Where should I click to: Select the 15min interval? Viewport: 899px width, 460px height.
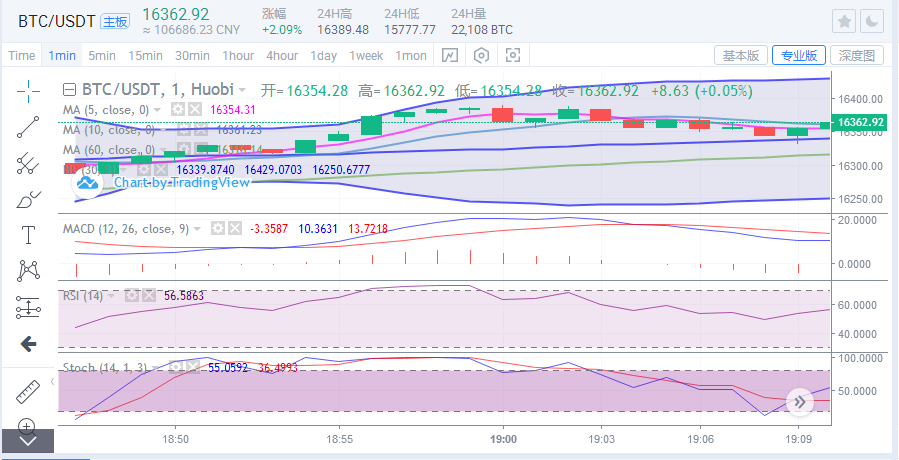click(x=145, y=56)
